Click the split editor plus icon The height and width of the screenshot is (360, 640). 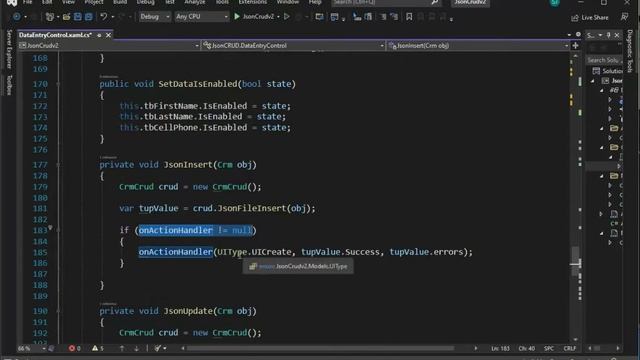pos(576,46)
